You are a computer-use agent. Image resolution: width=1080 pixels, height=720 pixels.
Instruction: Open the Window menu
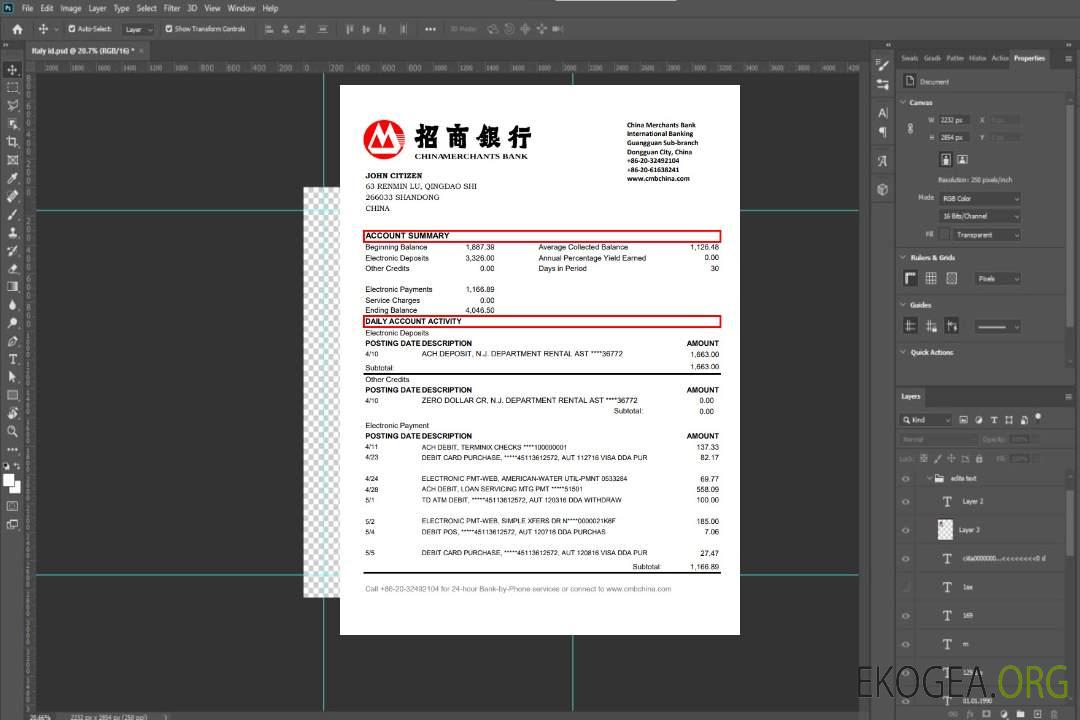241,8
